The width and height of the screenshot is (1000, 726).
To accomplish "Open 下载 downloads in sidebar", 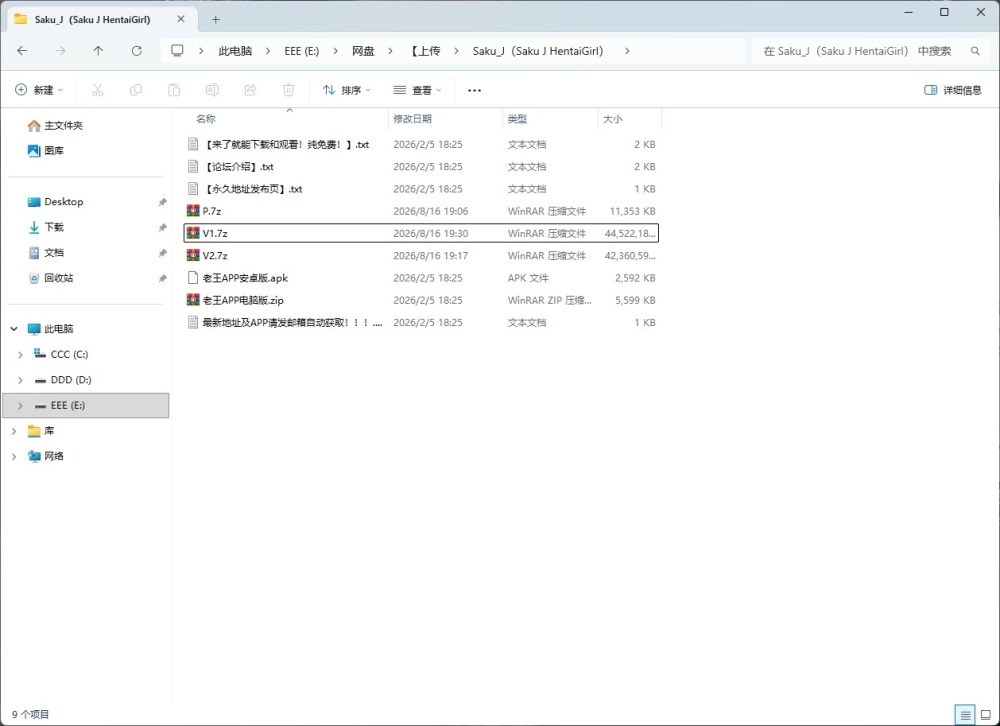I will click(46, 227).
